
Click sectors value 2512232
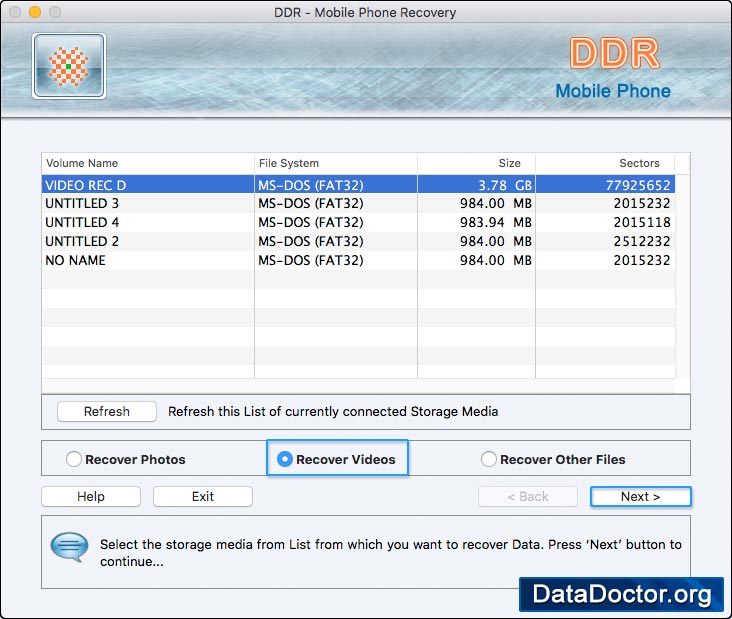pos(605,241)
